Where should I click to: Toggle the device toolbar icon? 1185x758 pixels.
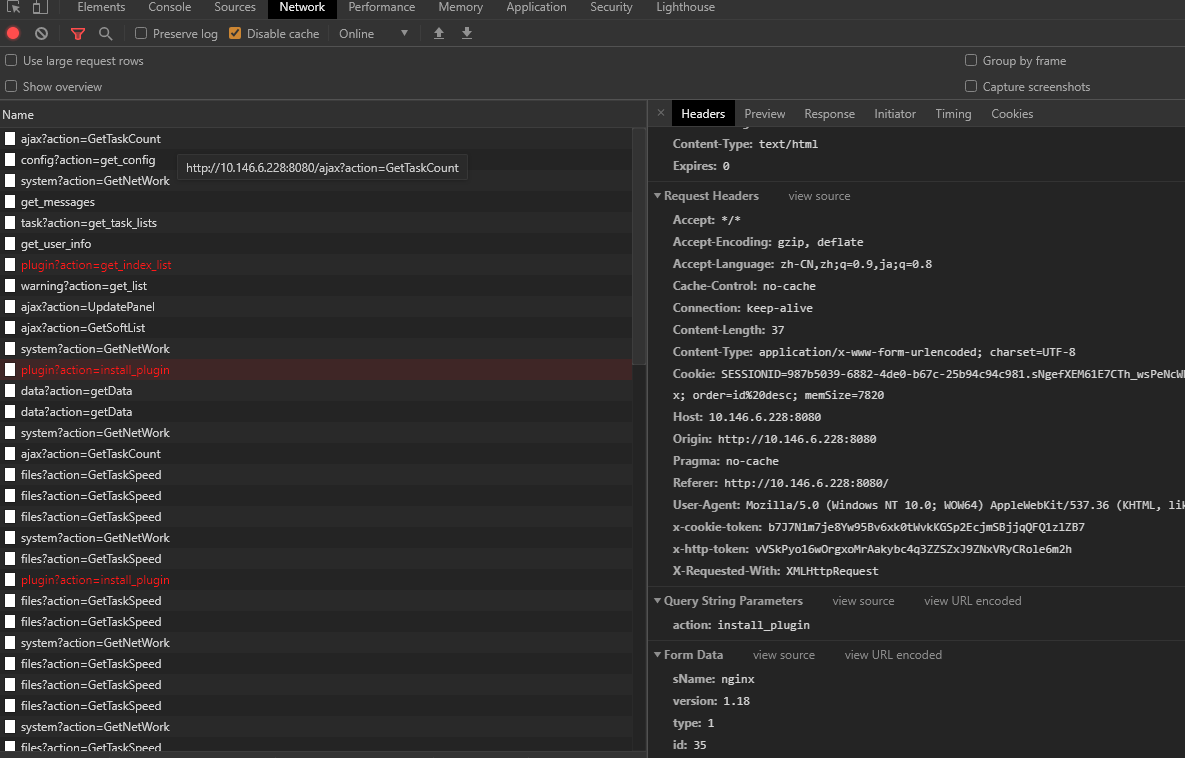coord(40,7)
